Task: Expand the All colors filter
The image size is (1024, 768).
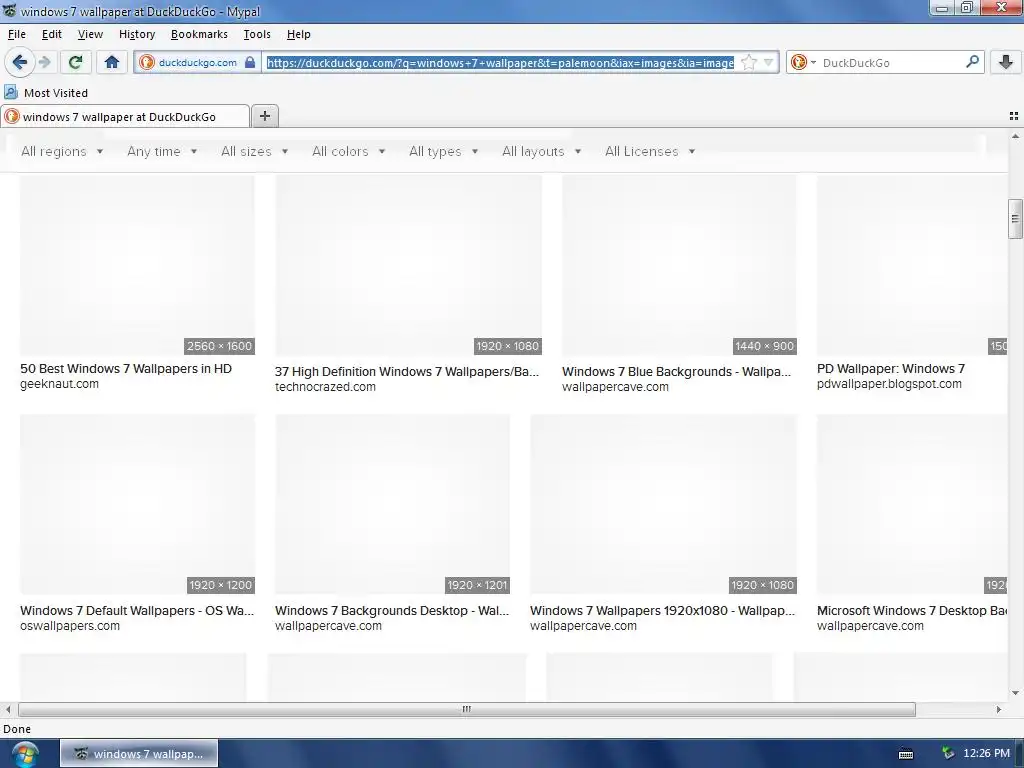Action: click(348, 152)
